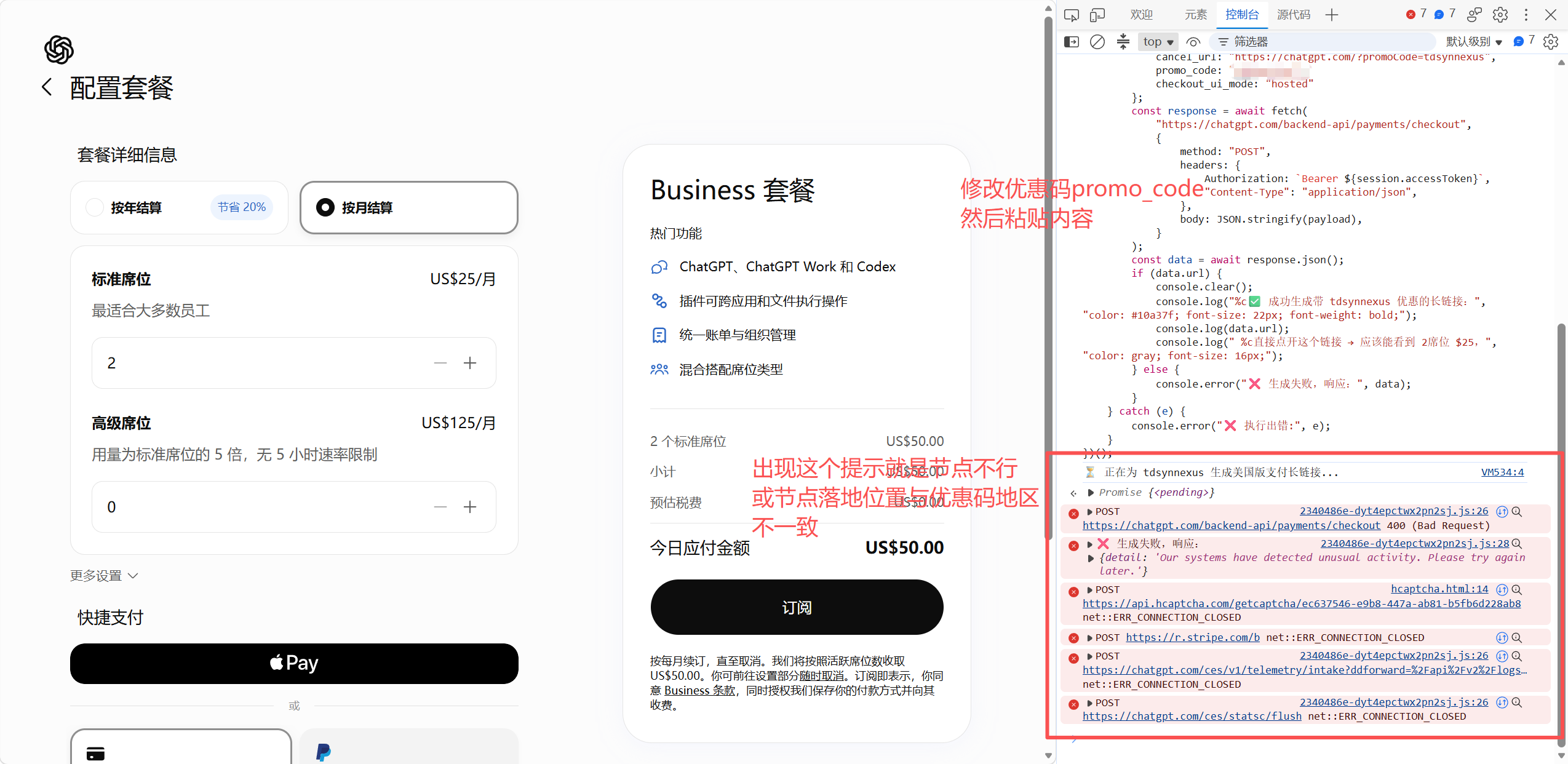The height and width of the screenshot is (764, 1568).
Task: Show the console sidebar panel icon
Action: coord(1072,42)
